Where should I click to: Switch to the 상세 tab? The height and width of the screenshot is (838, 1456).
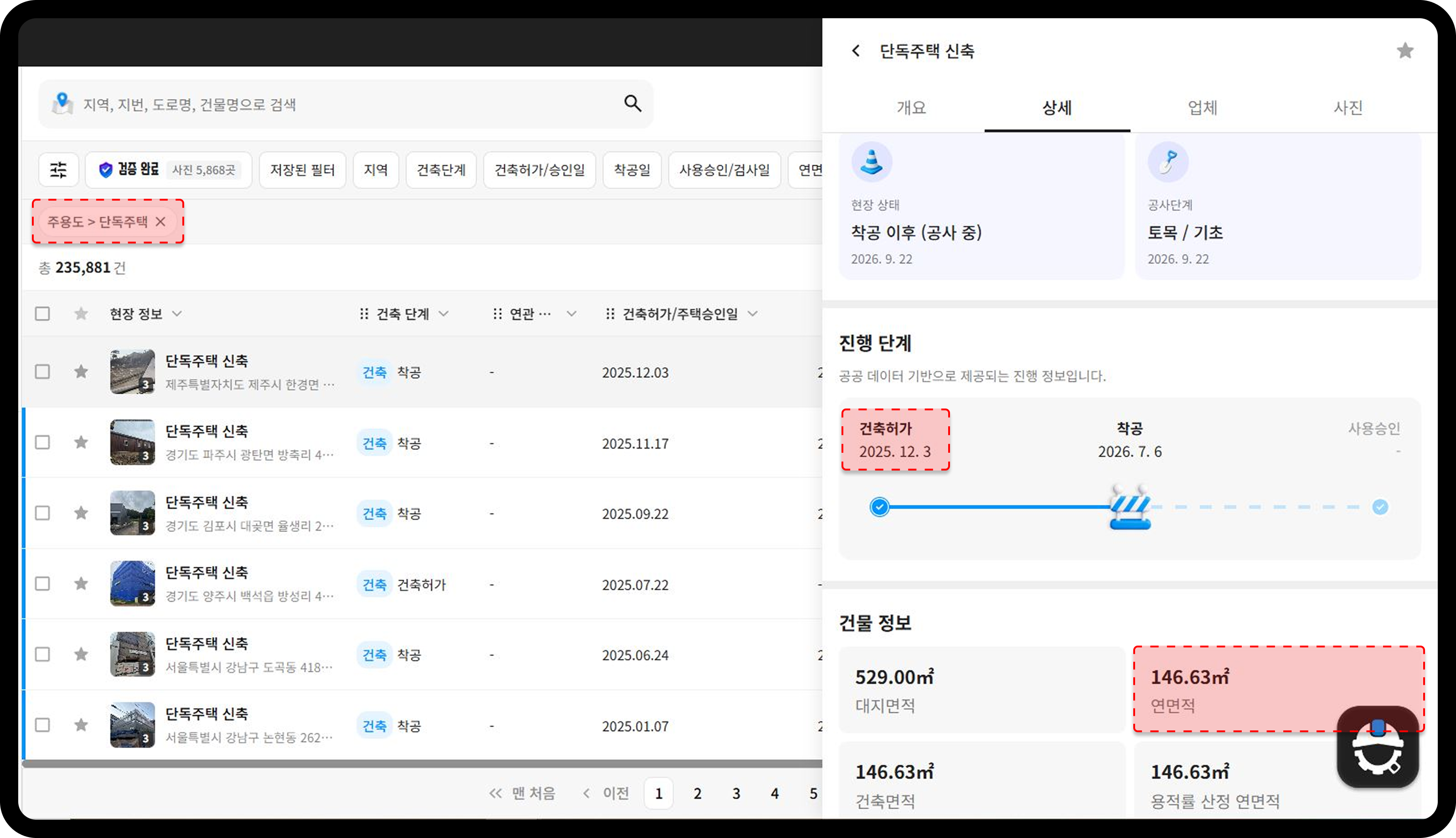tap(1057, 108)
